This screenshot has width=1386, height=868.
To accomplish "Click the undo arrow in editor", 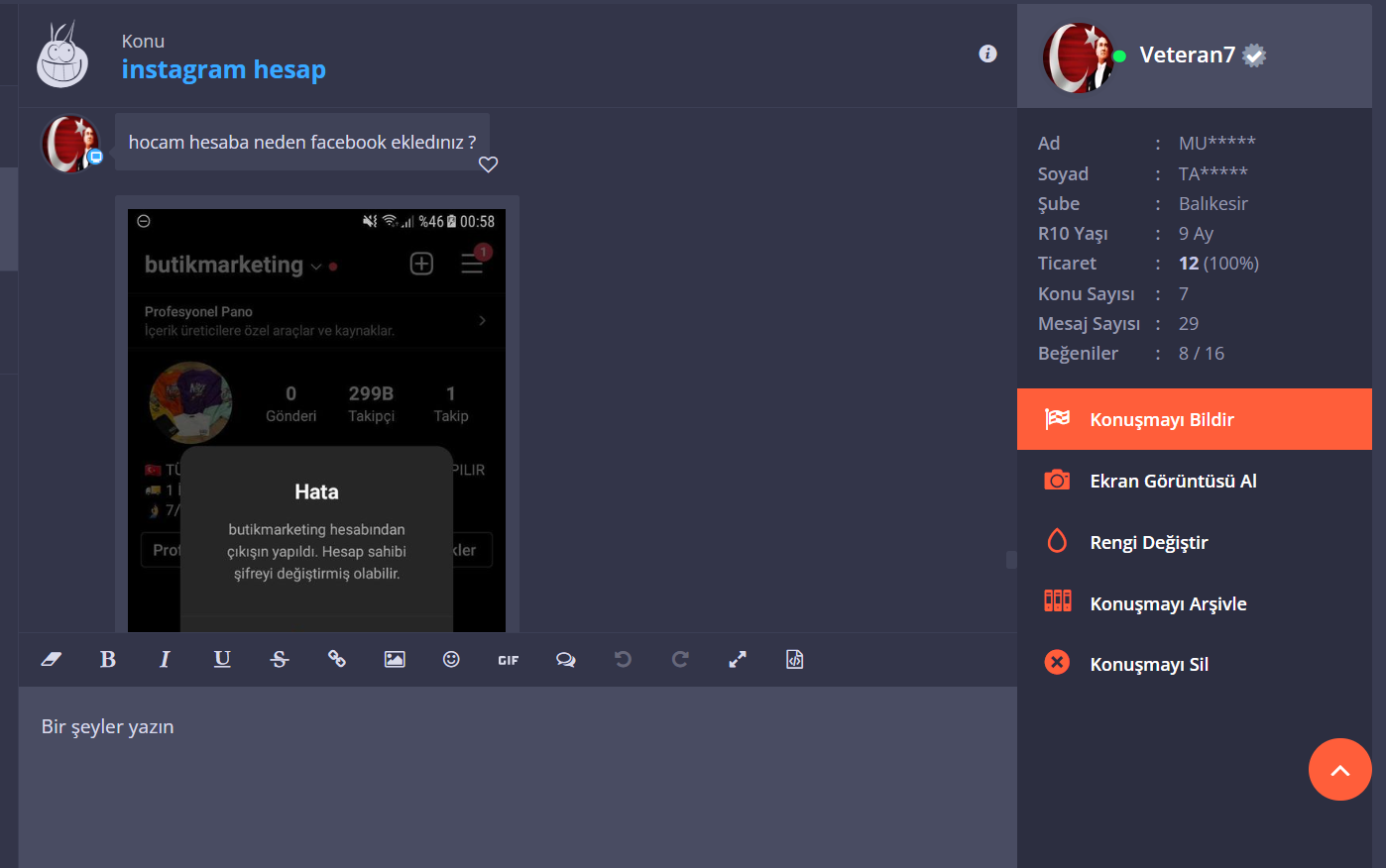I will (x=623, y=660).
